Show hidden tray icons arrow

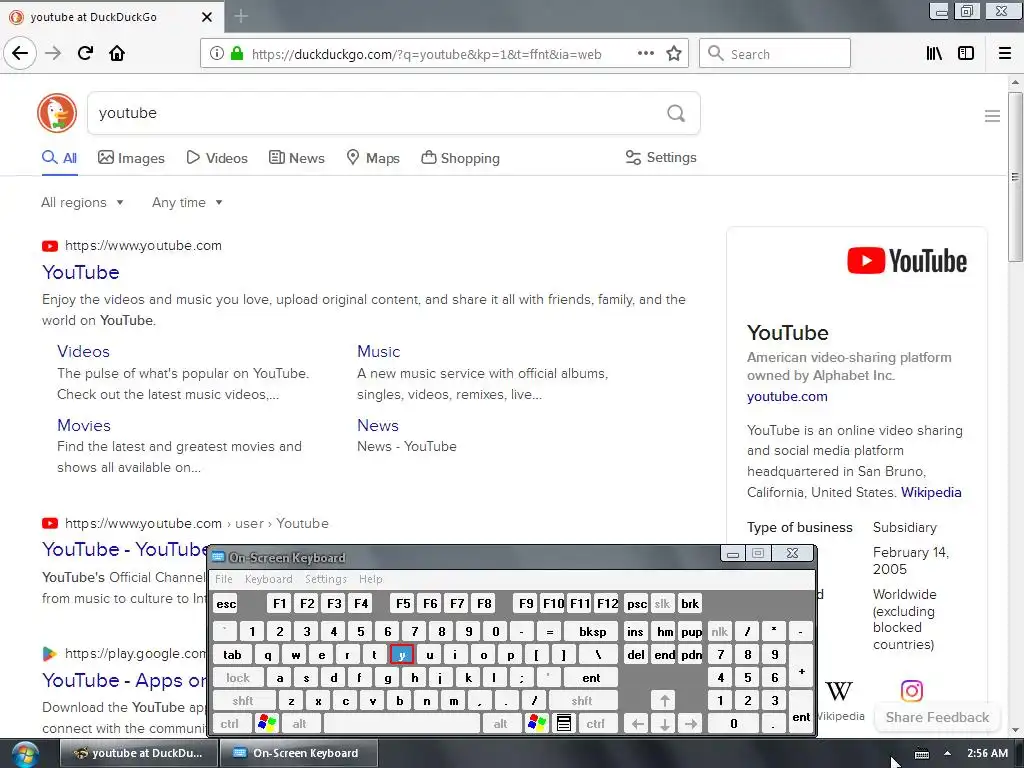(947, 753)
